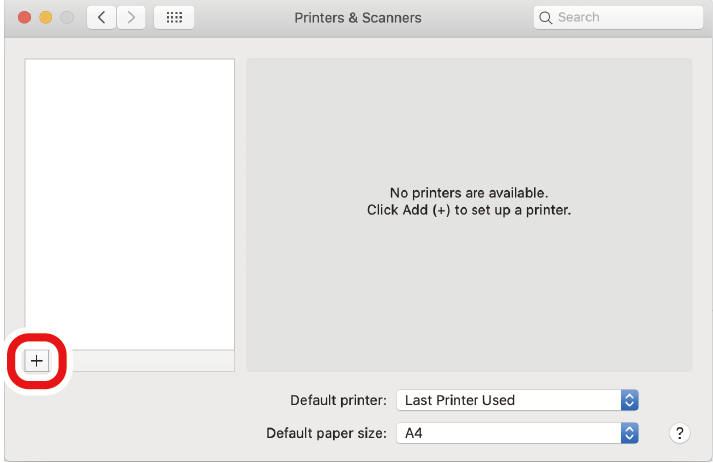Go back with the left arrow
Viewport: 713px width, 463px height.
[102, 17]
